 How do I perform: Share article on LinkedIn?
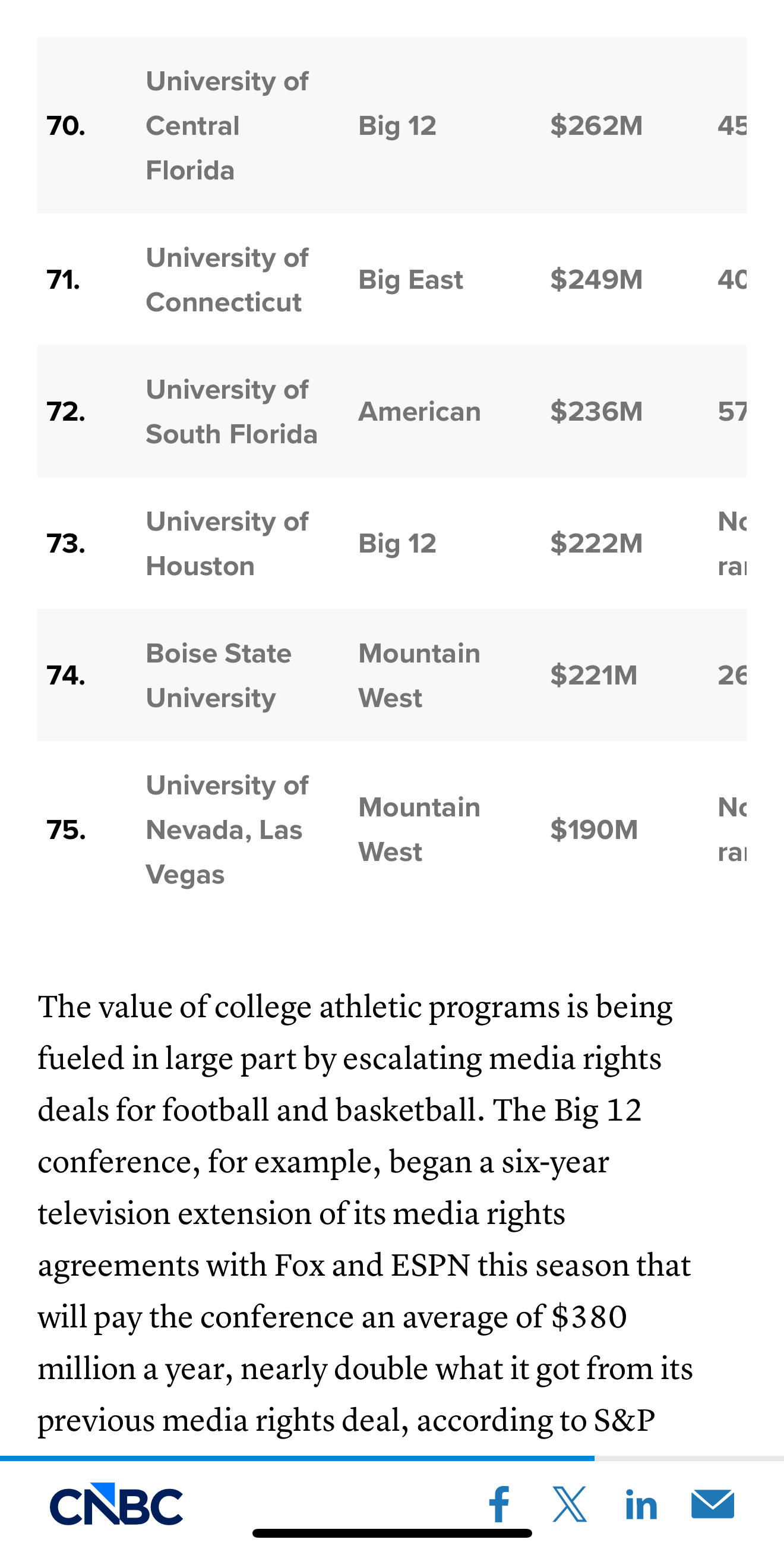pos(641,1504)
